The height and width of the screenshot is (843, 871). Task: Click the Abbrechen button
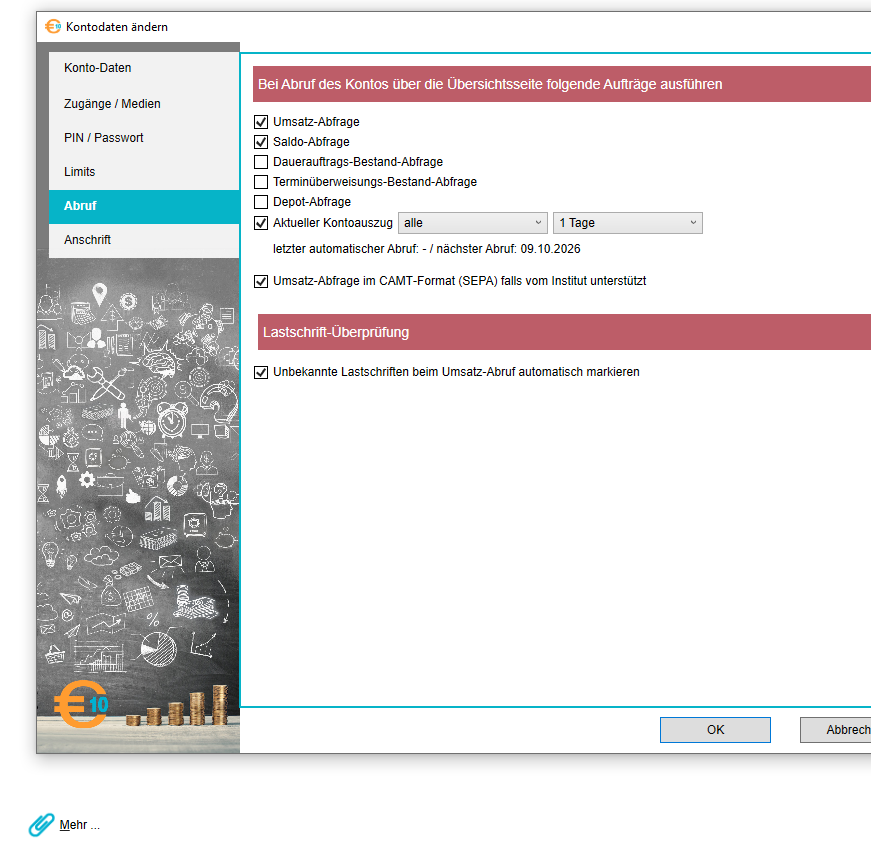click(x=835, y=730)
